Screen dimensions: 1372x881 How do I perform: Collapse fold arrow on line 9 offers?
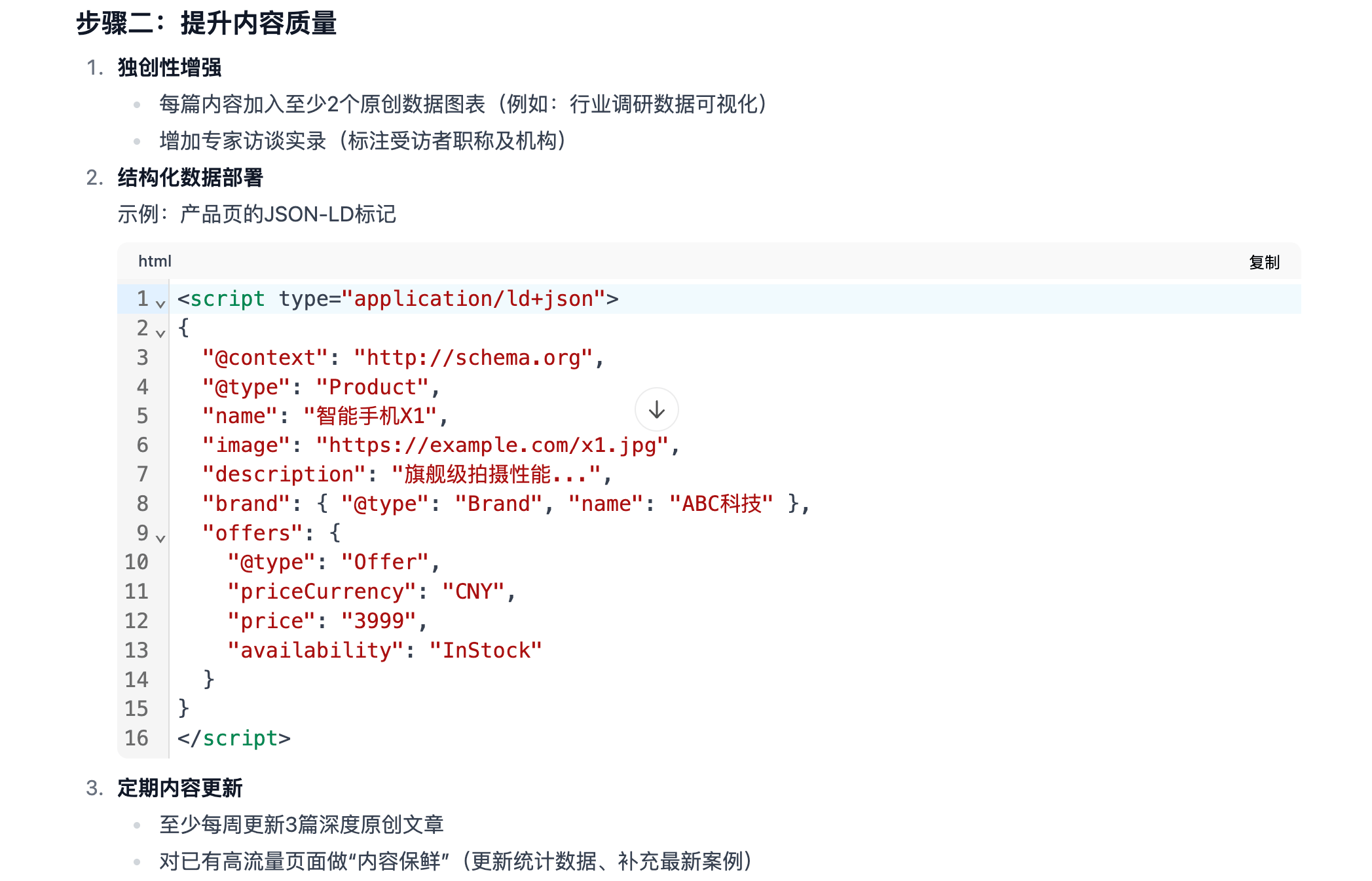[160, 538]
